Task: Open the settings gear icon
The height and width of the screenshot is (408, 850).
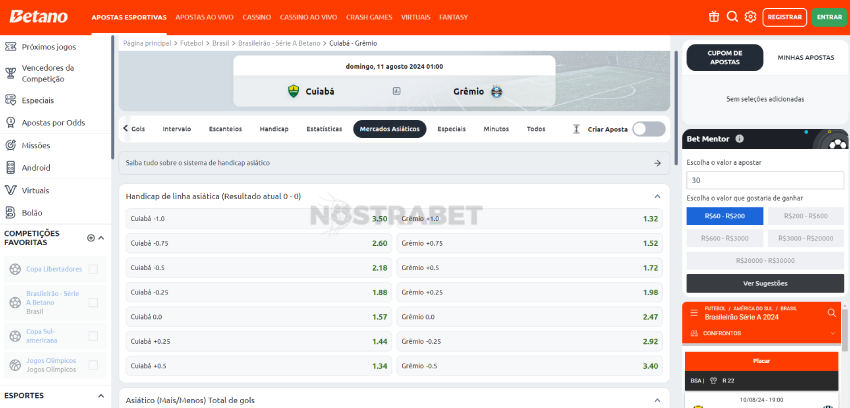Action: 750,17
